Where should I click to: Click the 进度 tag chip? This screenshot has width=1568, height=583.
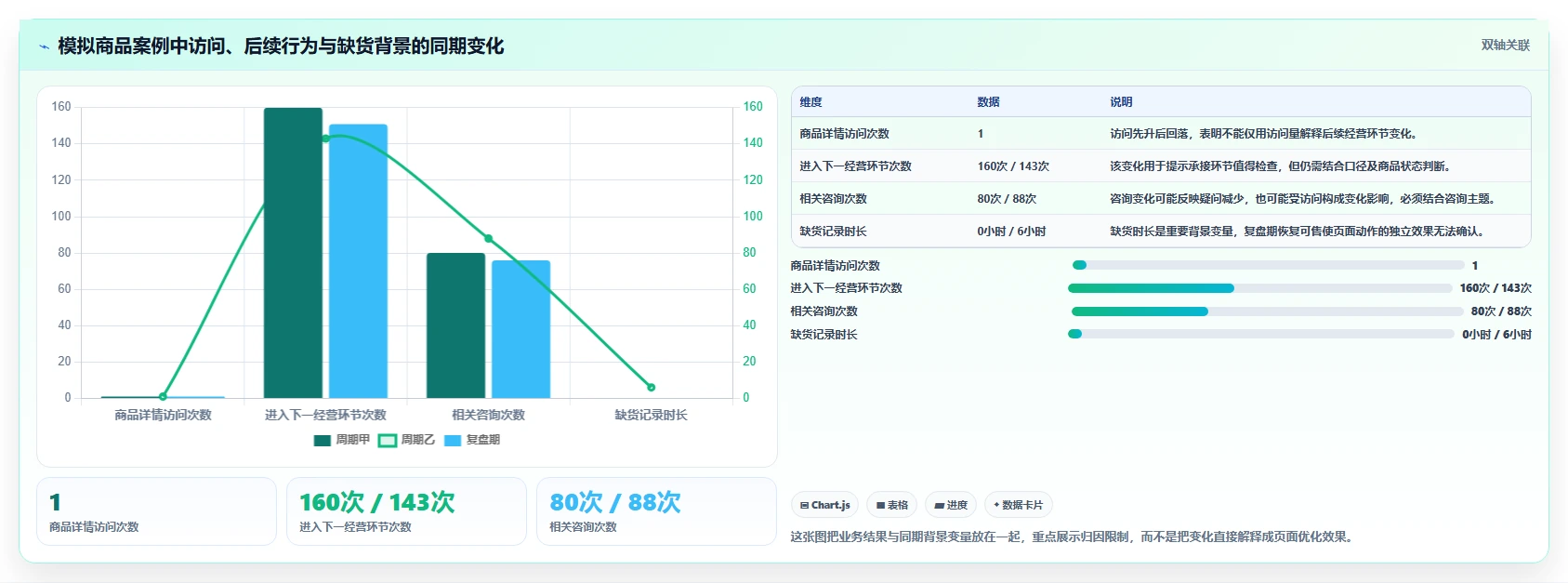(x=951, y=505)
